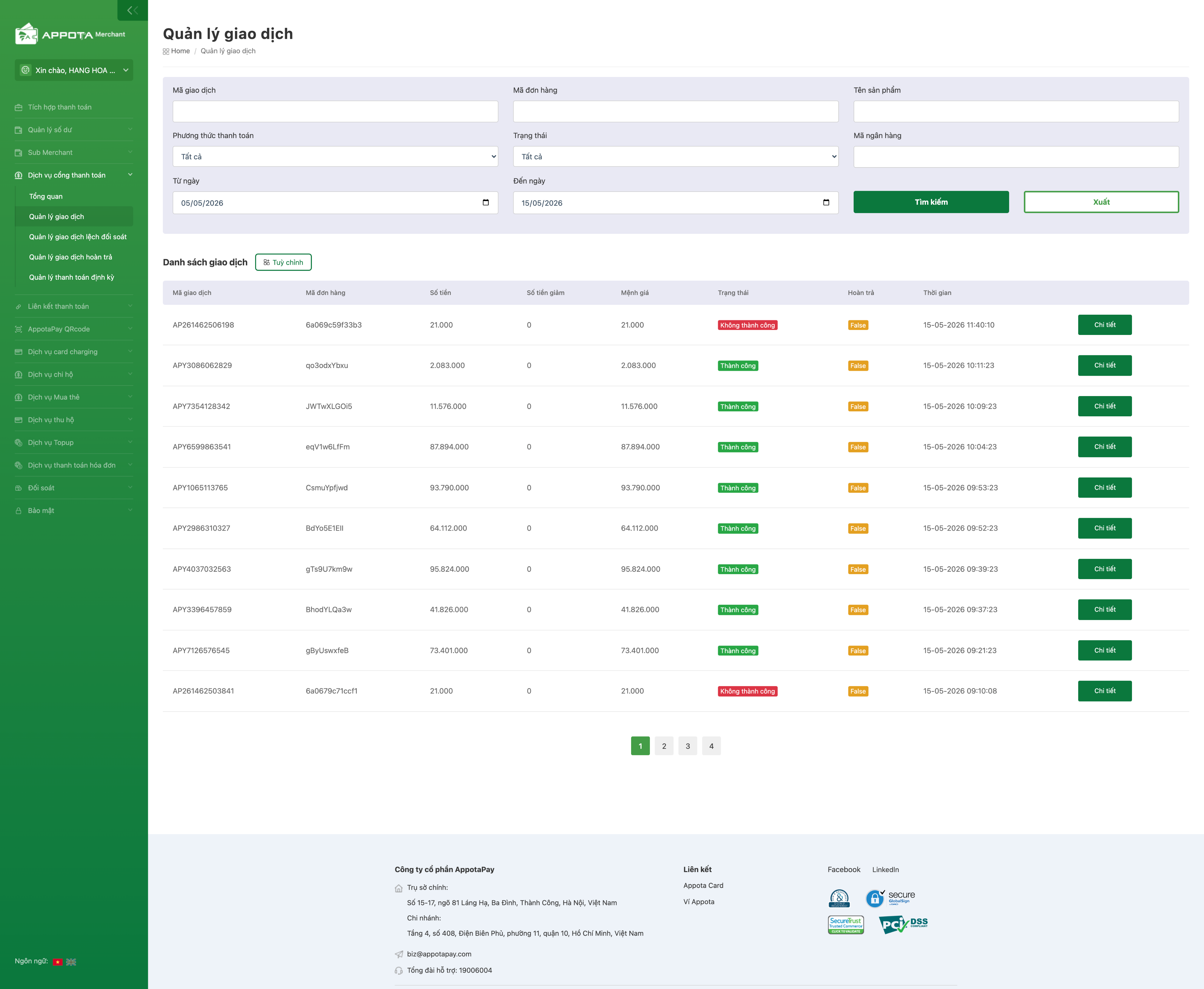This screenshot has width=1204, height=989.
Task: Switch language with the UK flag icon
Action: (71, 962)
